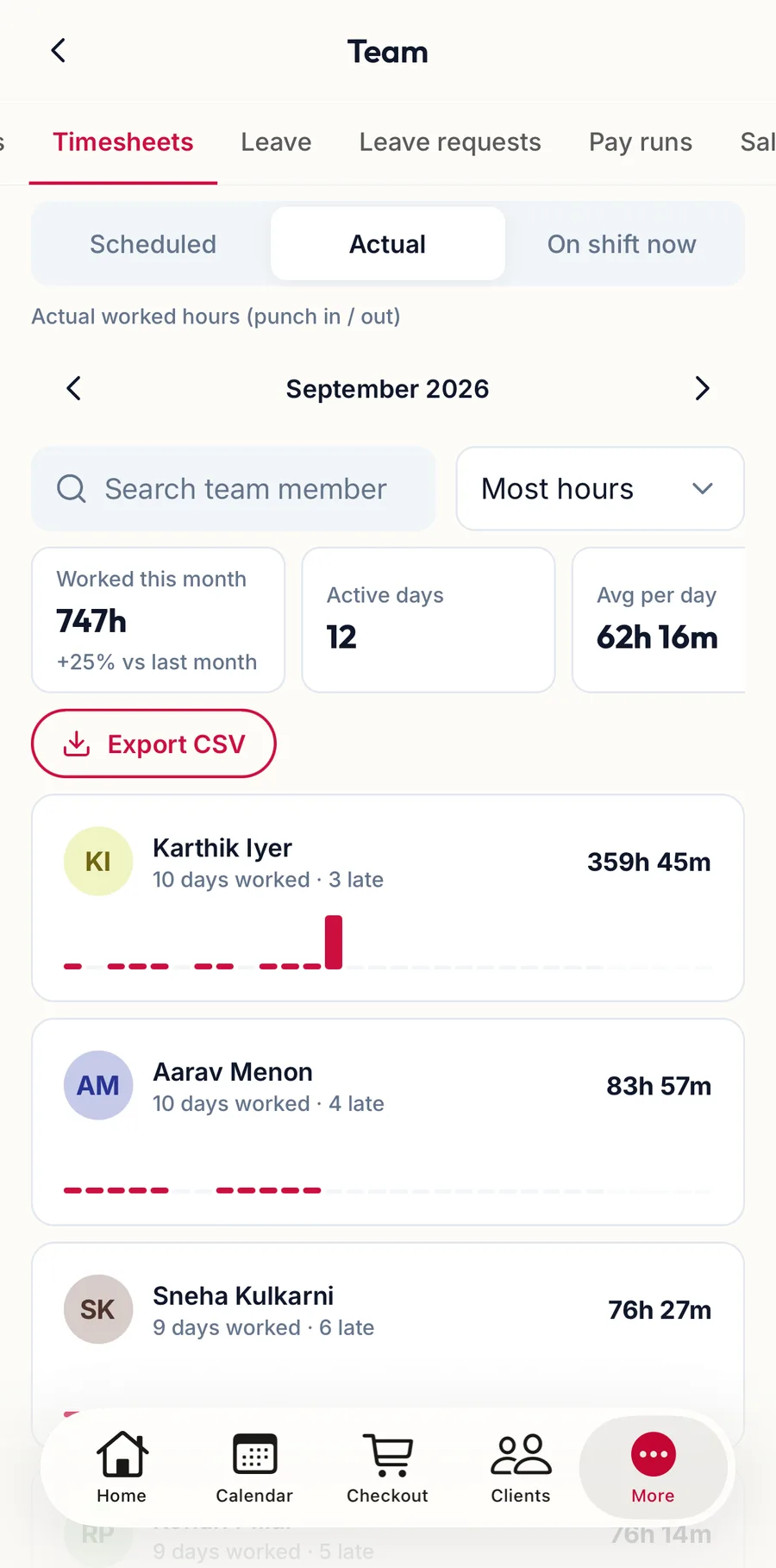Viewport: 776px width, 1568px height.
Task: Click 'Actual worked hours (punch in / out)' caption
Action: 216,317
